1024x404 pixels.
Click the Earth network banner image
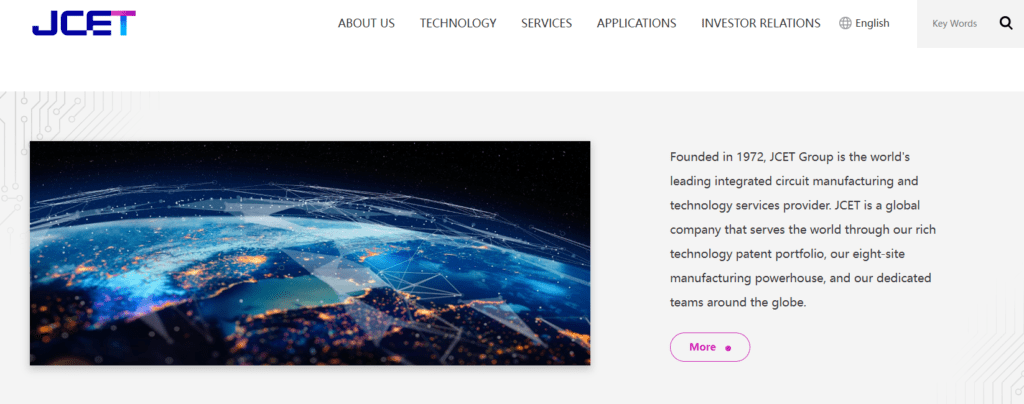[x=310, y=252]
